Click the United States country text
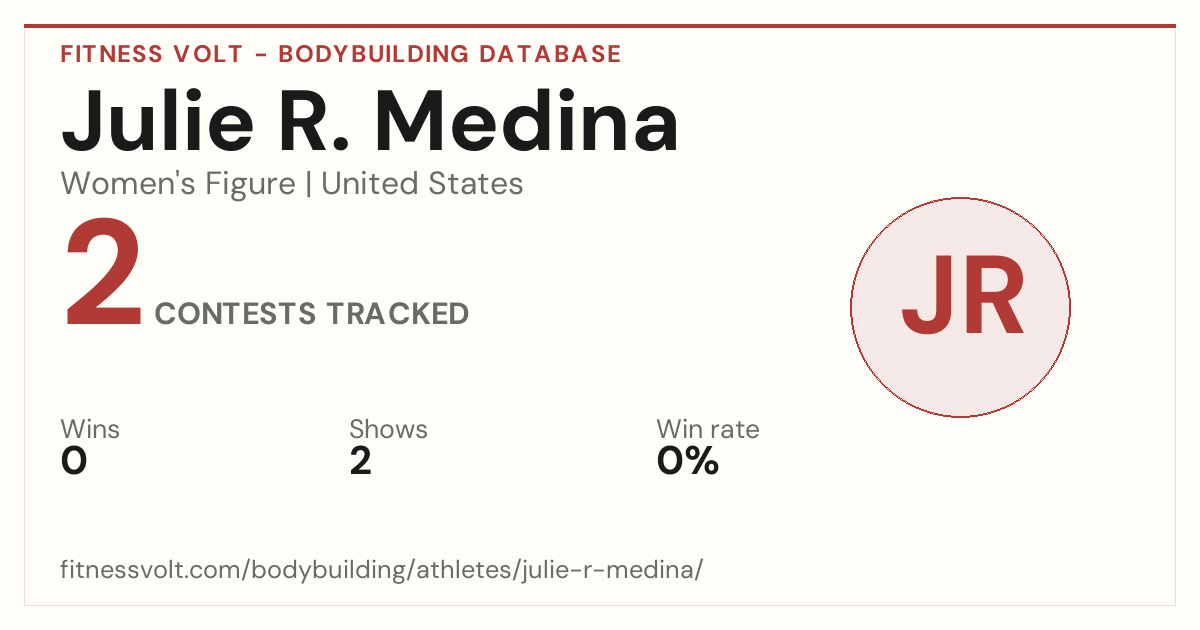 pyautogui.click(x=422, y=184)
